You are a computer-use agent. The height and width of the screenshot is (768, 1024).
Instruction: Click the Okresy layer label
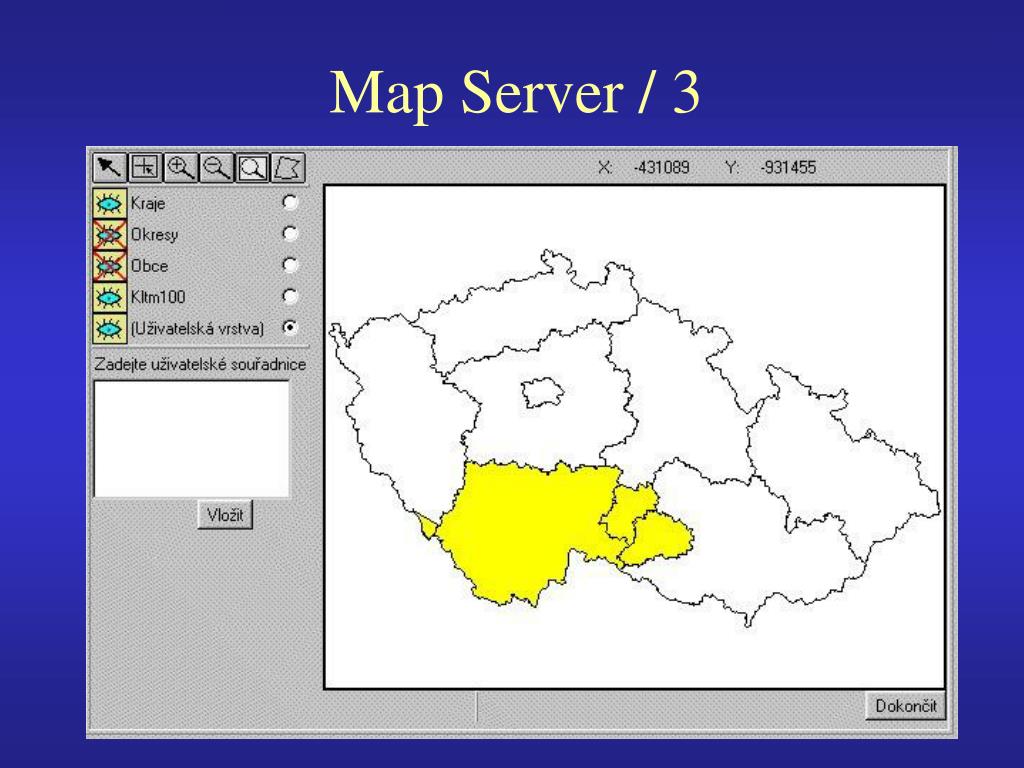[x=154, y=234]
